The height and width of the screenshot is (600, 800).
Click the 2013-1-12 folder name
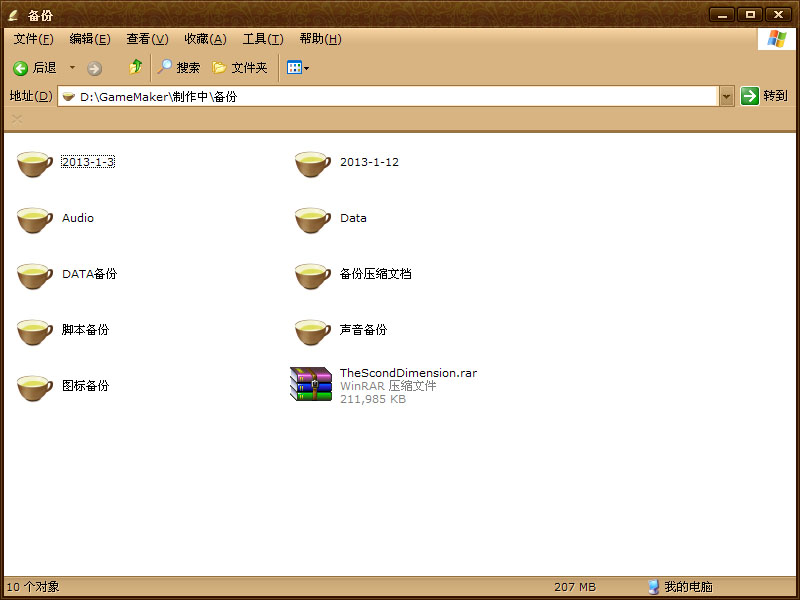[369, 162]
